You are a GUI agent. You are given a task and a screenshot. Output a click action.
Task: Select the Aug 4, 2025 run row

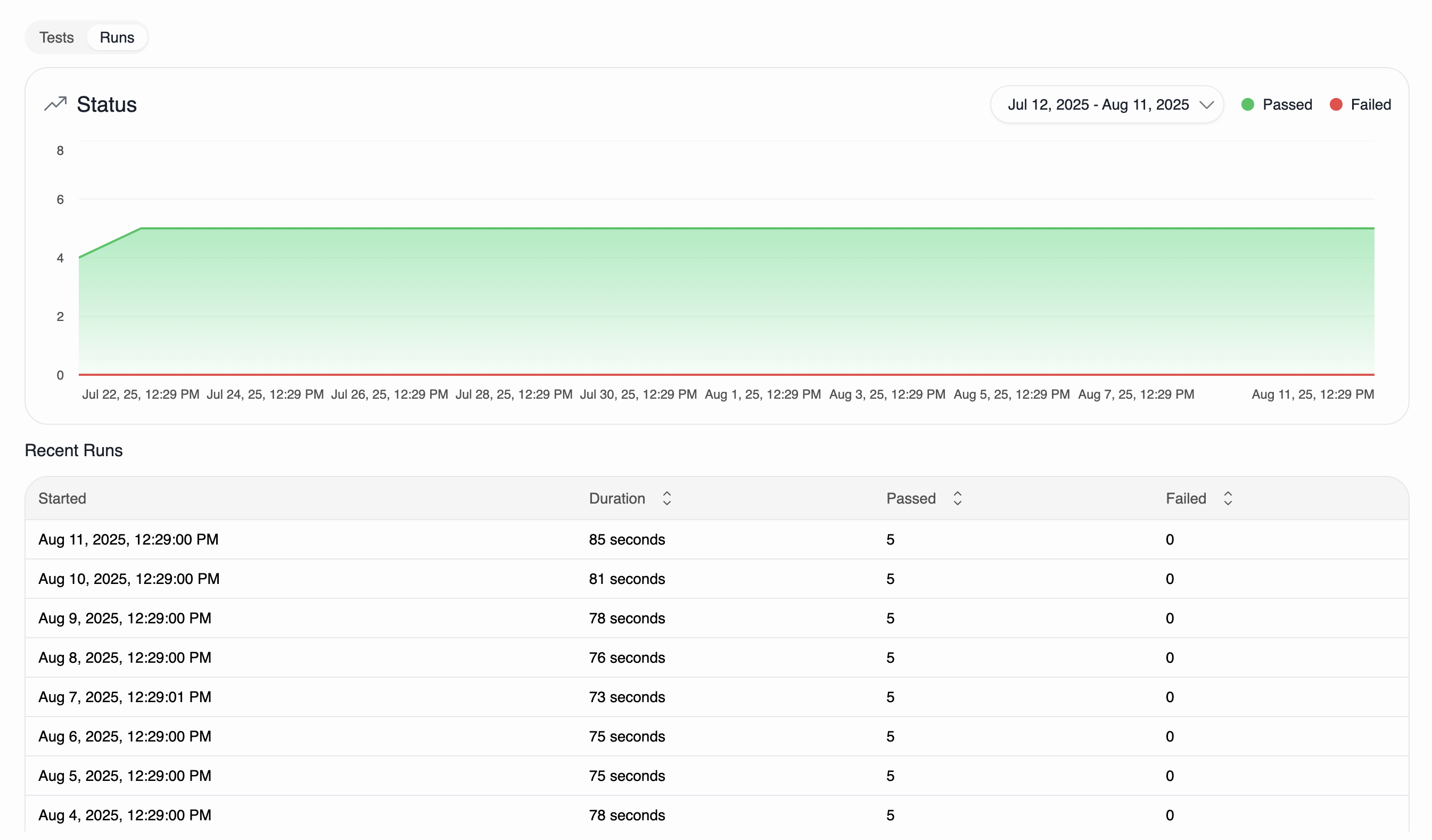point(125,815)
